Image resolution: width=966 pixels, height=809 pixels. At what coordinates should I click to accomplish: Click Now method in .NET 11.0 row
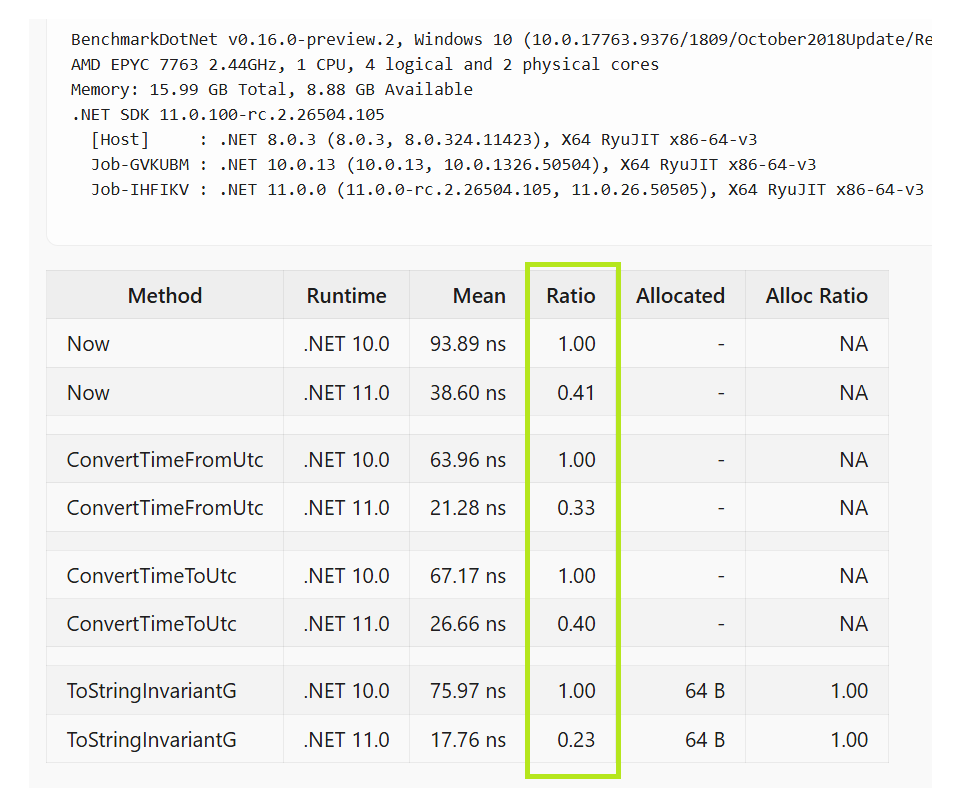(x=88, y=392)
